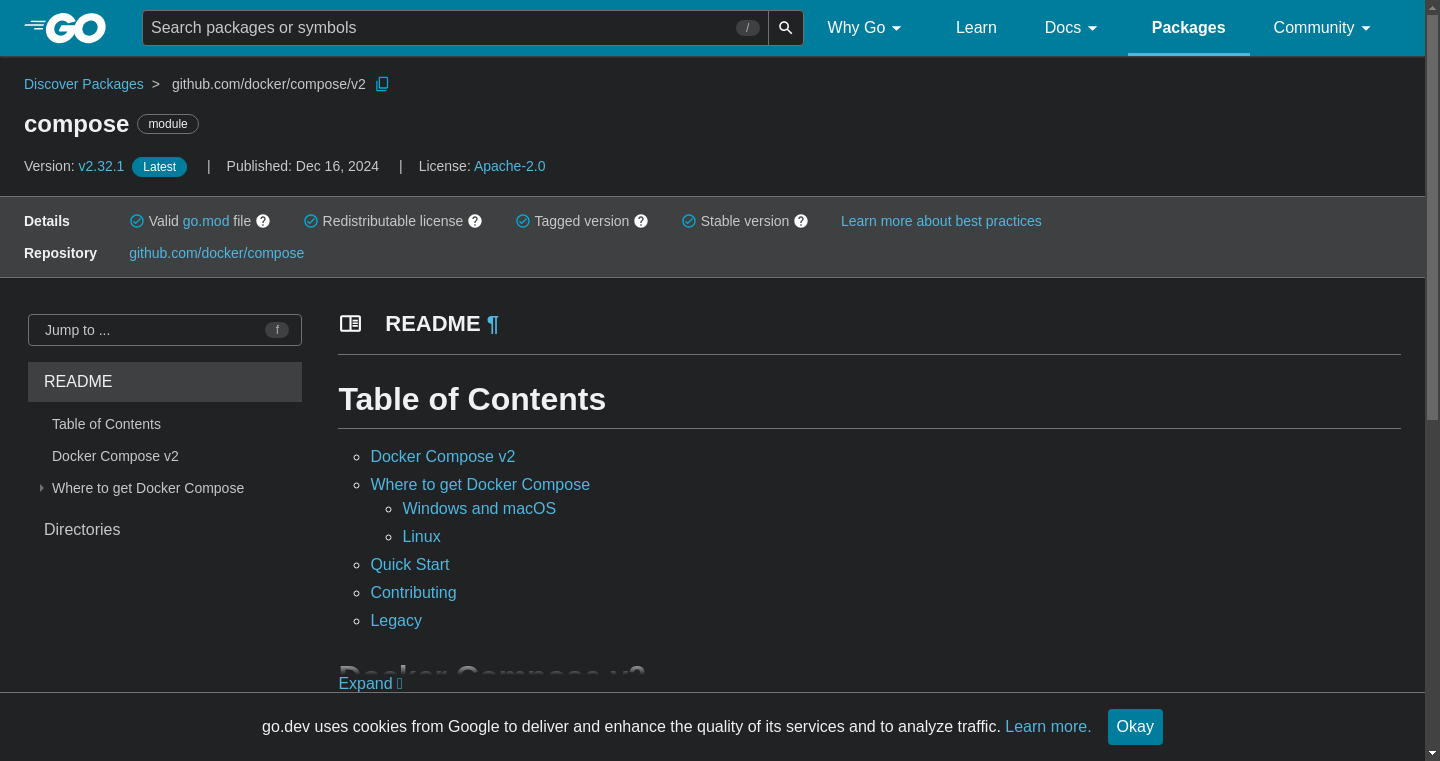Click the search magnifier icon
1440x761 pixels.
coord(786,28)
